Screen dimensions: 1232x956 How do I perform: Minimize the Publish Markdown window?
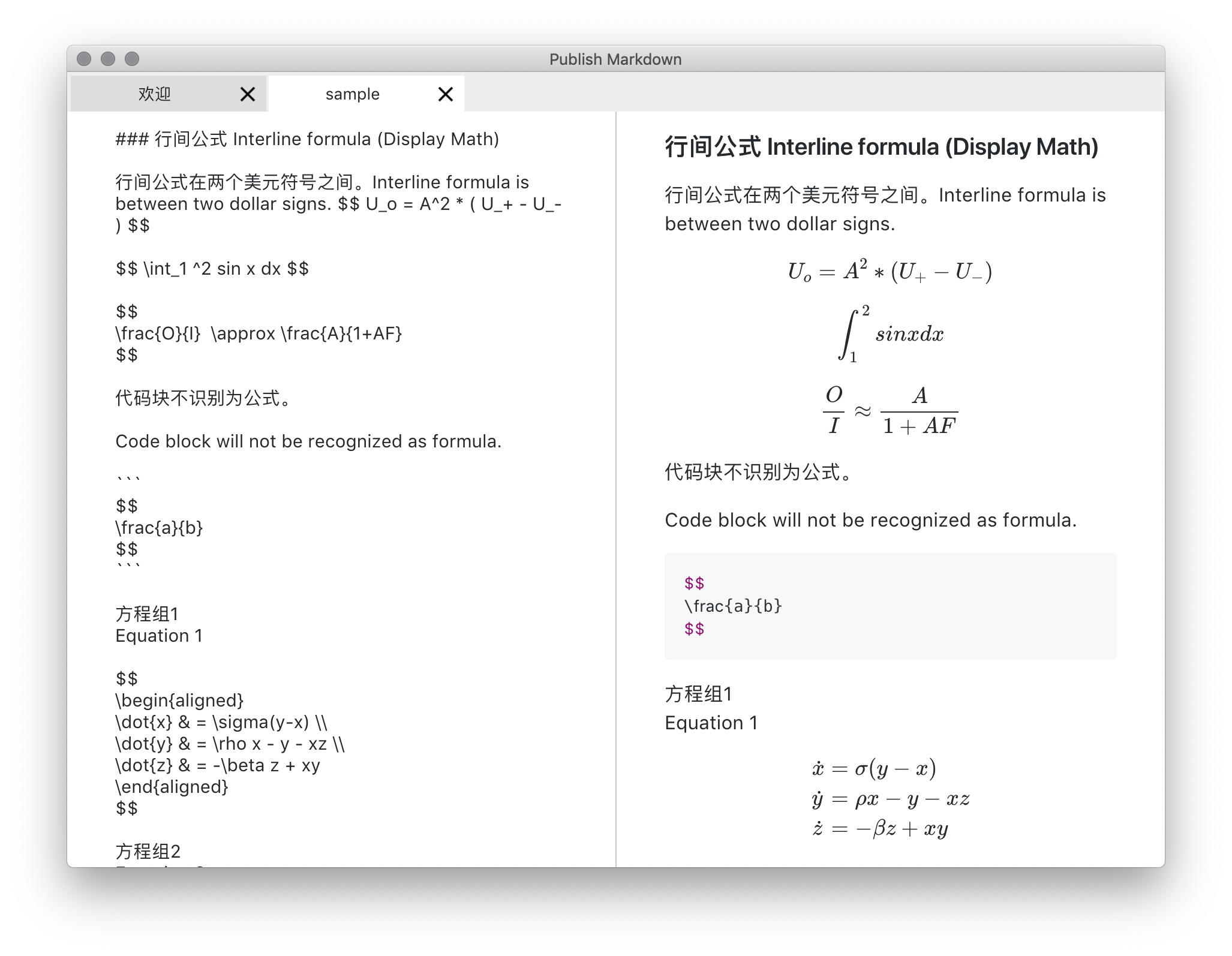coord(108,59)
